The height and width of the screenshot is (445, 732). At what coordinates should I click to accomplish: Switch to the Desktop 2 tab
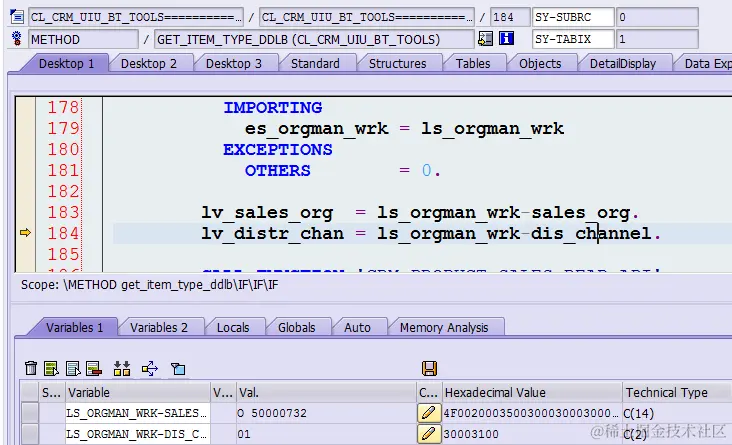coord(148,64)
